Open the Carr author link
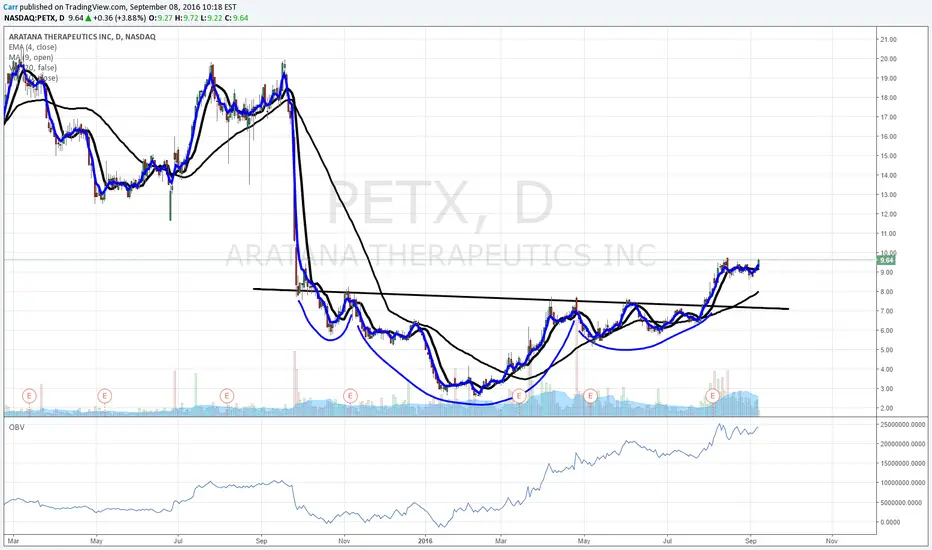 [x=10, y=7]
